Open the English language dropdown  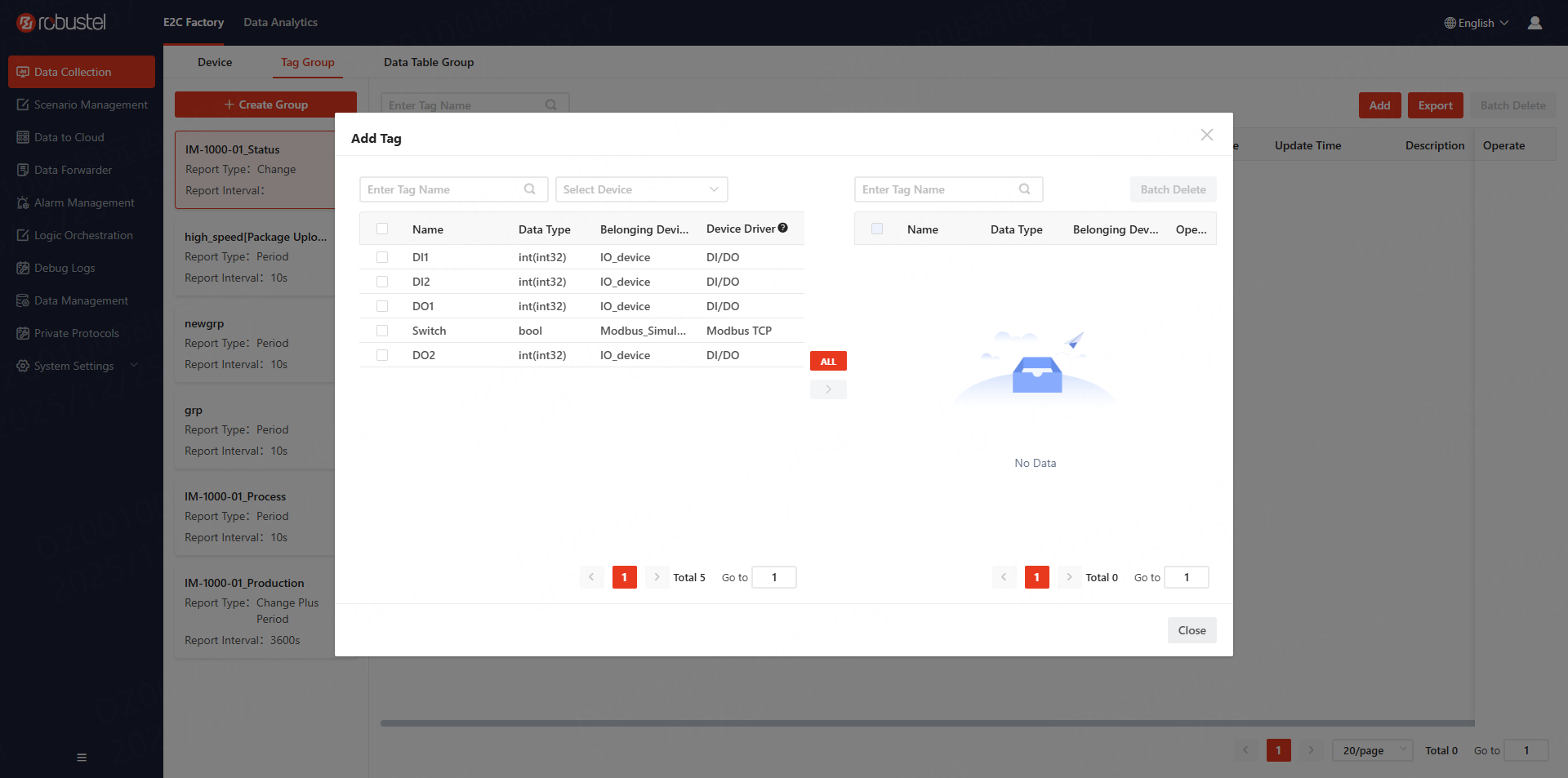[x=1476, y=23]
